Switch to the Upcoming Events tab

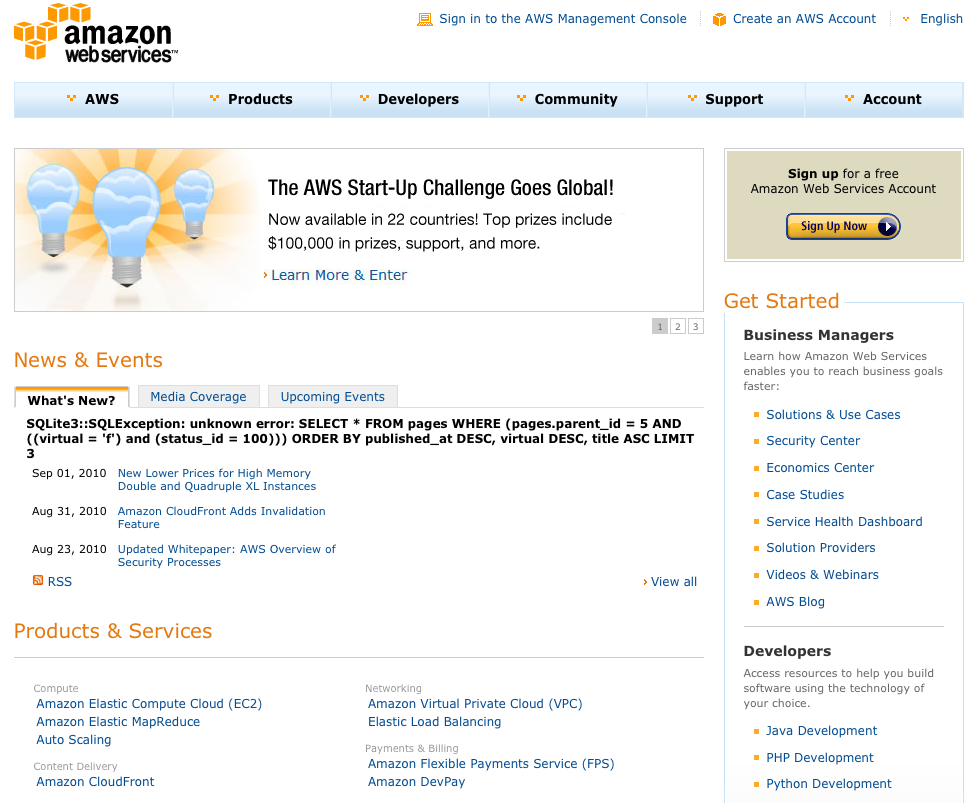[x=332, y=397]
